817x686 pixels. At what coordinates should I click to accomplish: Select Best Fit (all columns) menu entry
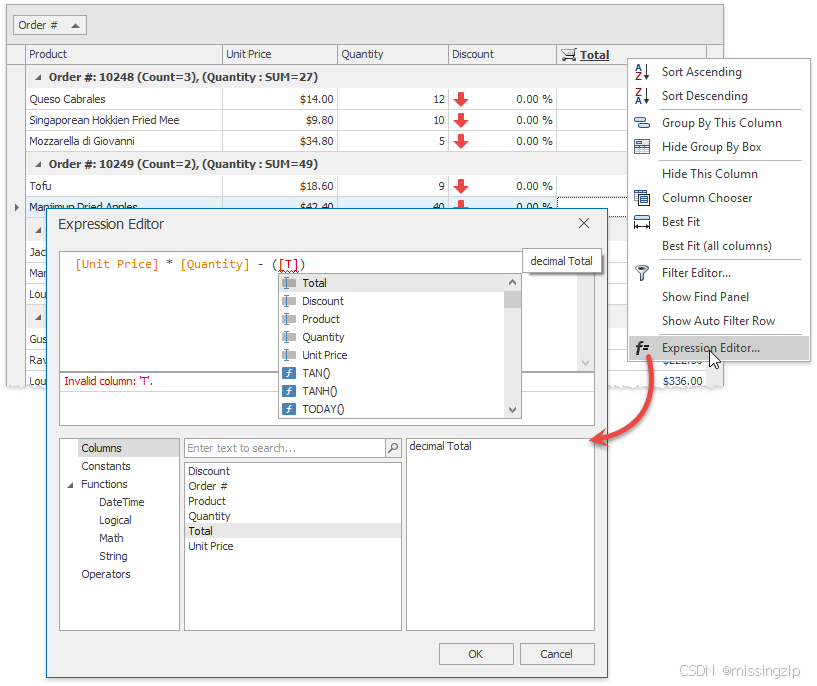click(716, 246)
